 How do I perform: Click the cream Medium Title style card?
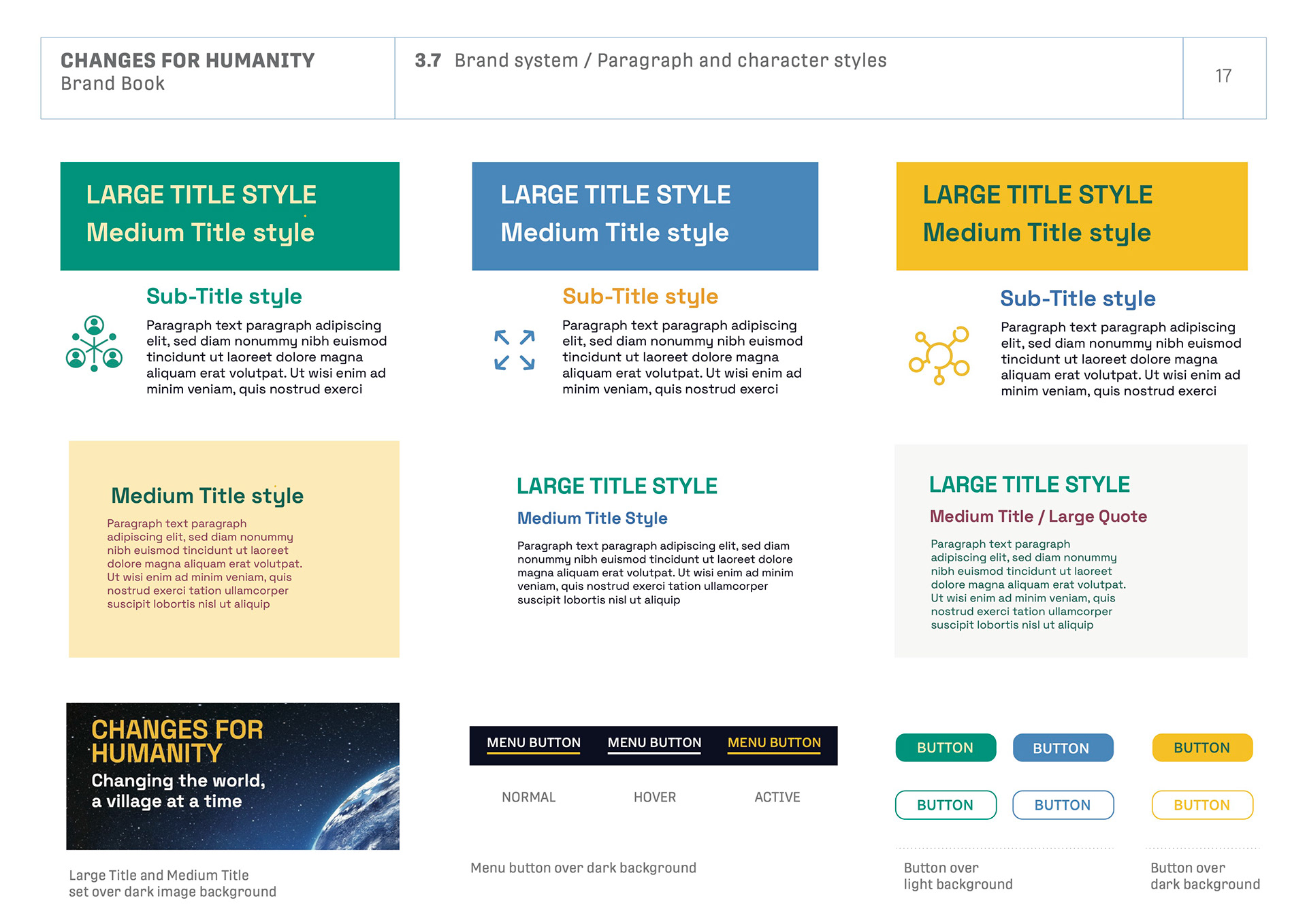pyautogui.click(x=234, y=549)
